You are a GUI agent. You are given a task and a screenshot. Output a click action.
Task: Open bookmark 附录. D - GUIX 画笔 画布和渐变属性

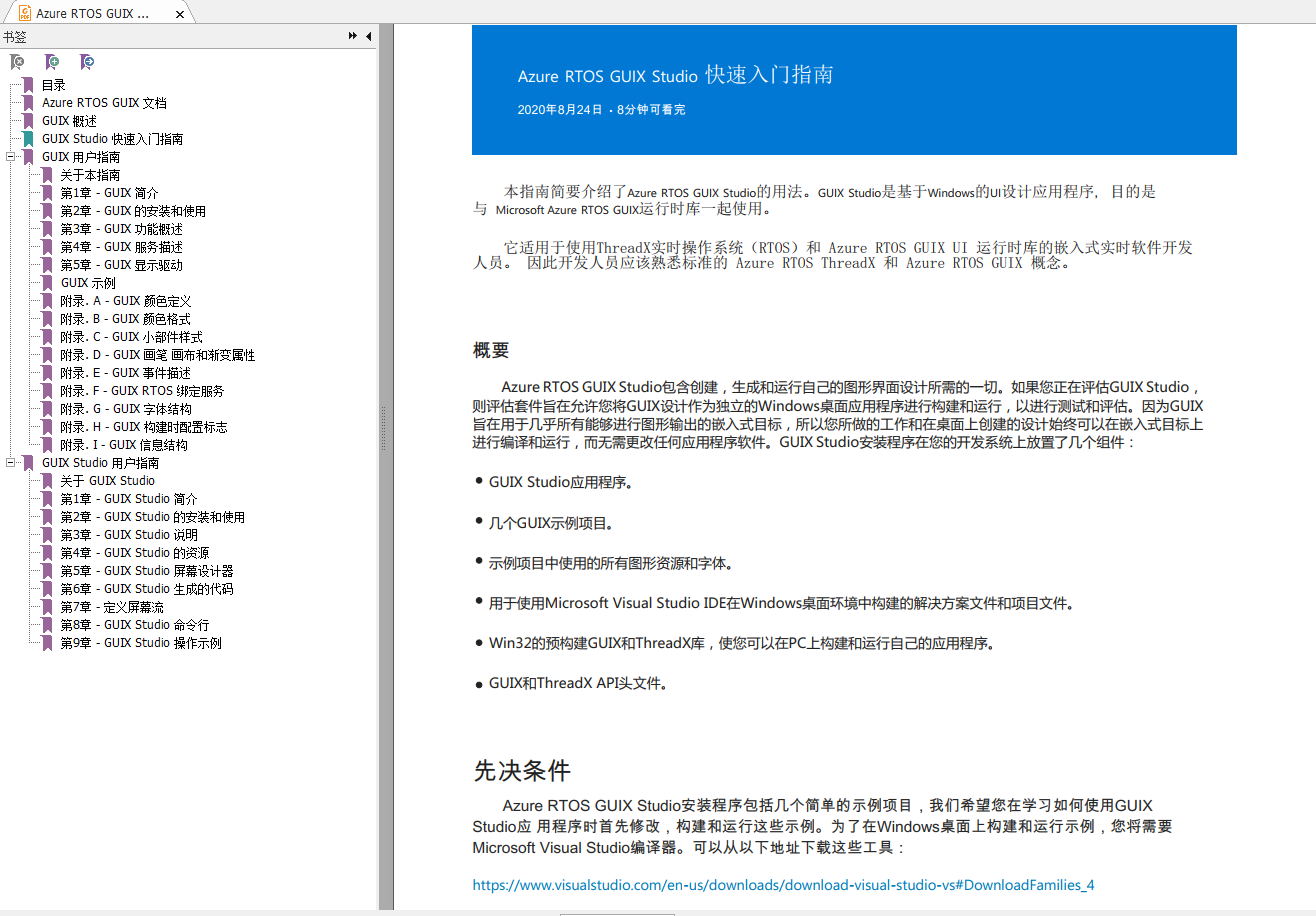tap(157, 355)
